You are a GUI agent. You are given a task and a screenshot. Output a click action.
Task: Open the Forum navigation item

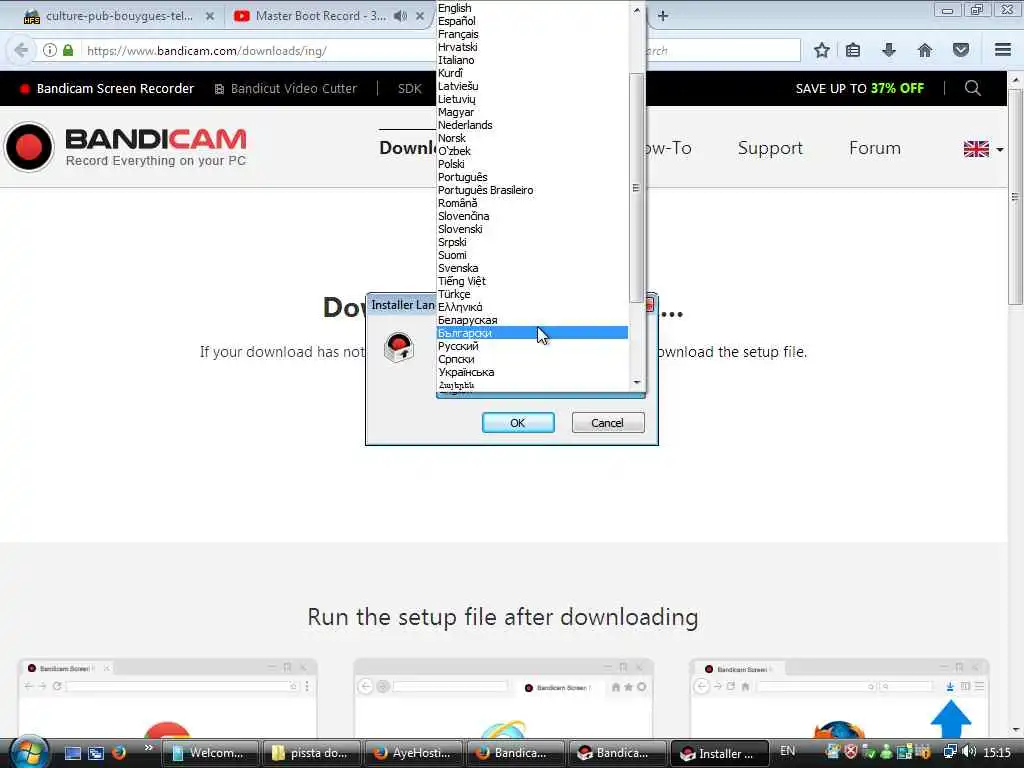[x=874, y=148]
